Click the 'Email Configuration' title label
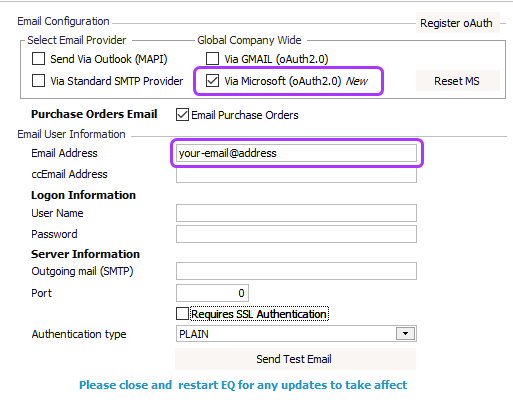This screenshot has height=400, width=513. (x=63, y=21)
